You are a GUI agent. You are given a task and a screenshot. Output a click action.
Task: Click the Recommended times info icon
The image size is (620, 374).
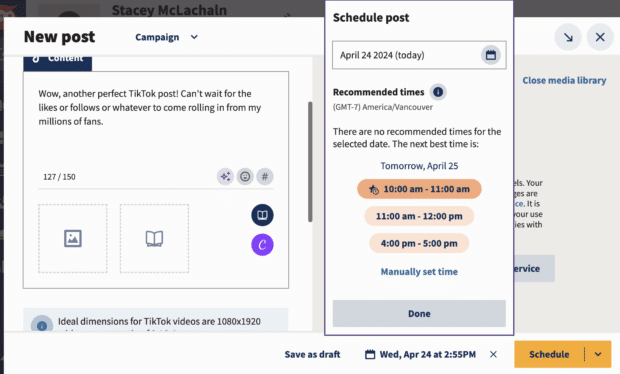click(438, 92)
